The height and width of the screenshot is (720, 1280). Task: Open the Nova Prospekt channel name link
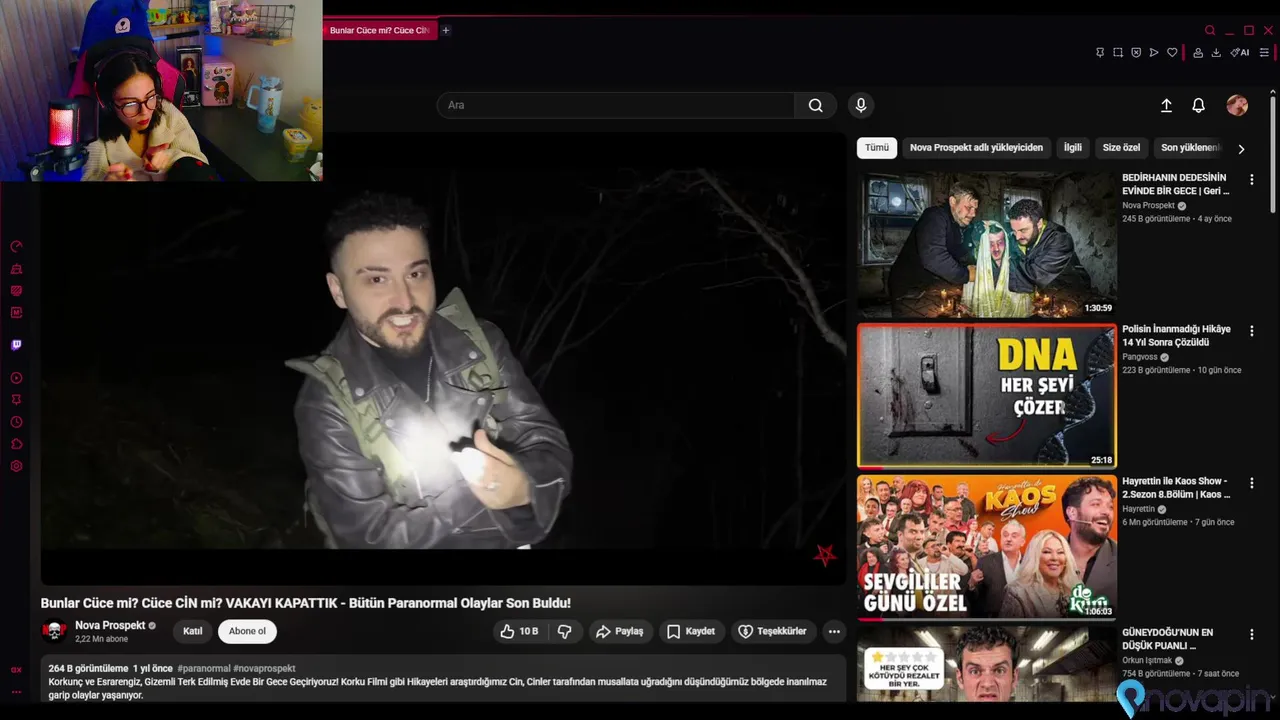coord(110,625)
